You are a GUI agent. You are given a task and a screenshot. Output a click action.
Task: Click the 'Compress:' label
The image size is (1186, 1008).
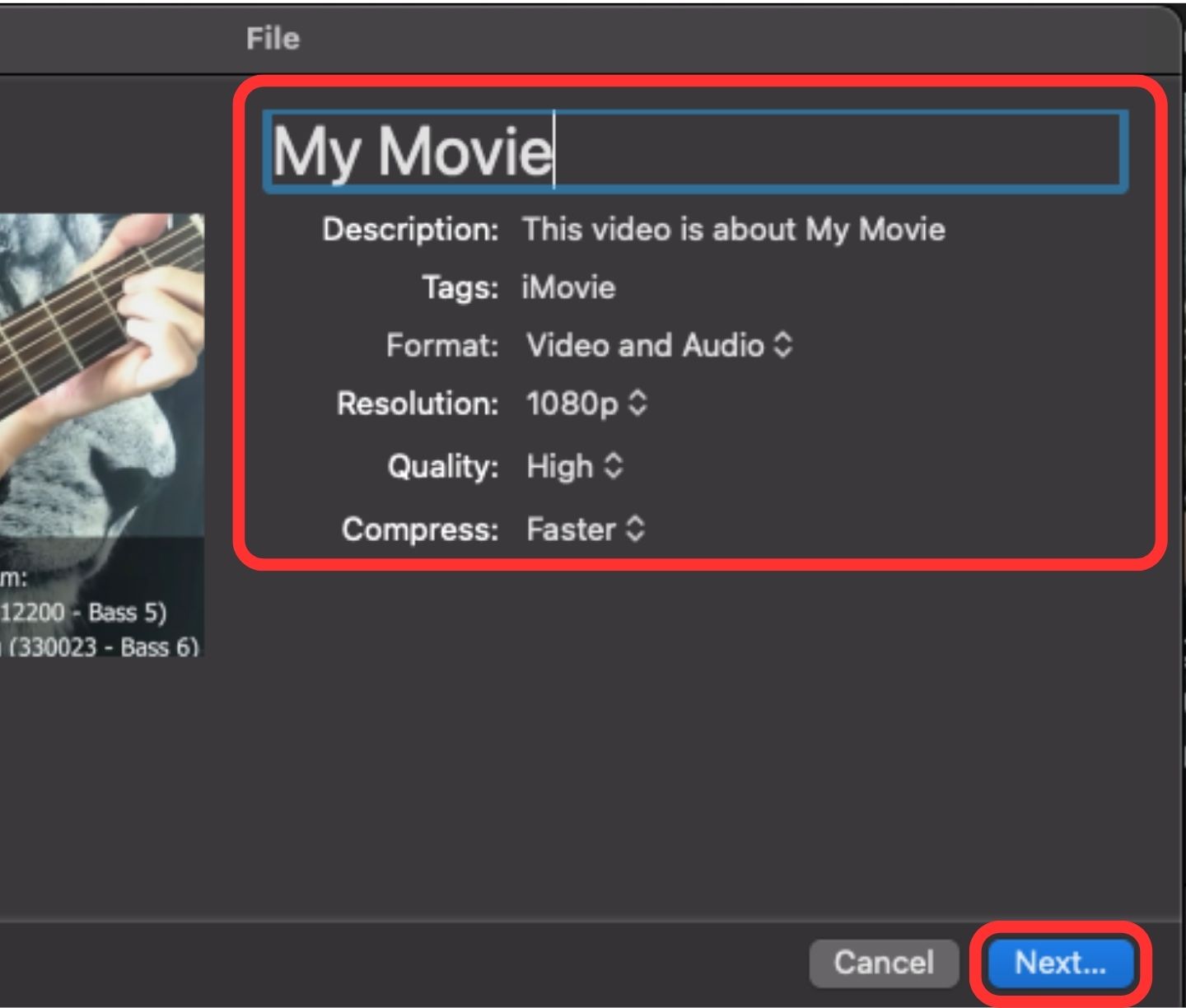point(420,529)
